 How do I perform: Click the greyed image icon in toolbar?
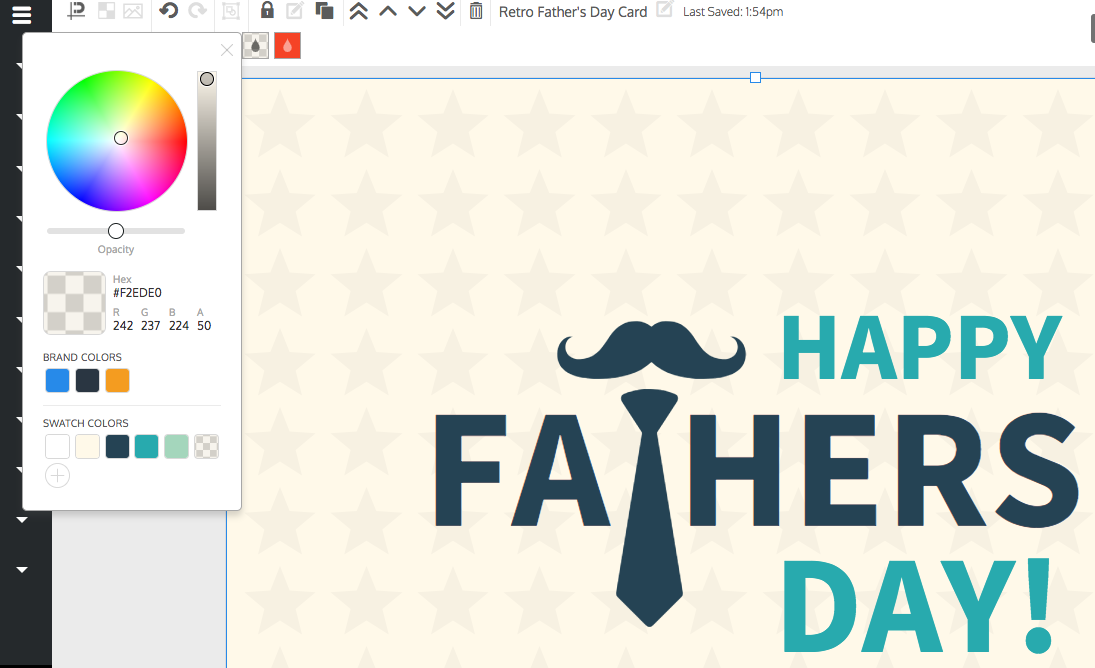pos(133,10)
